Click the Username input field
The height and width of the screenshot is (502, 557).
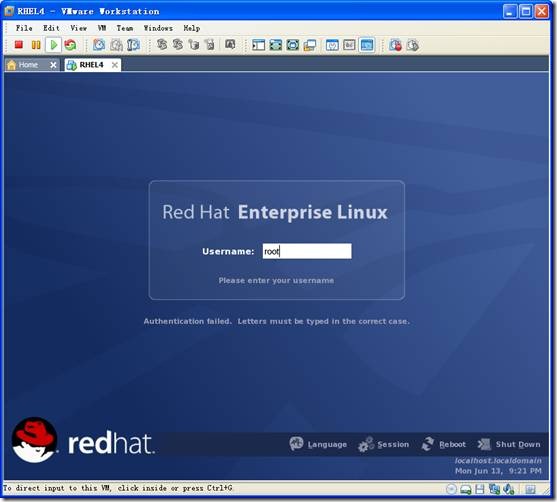tap(307, 251)
